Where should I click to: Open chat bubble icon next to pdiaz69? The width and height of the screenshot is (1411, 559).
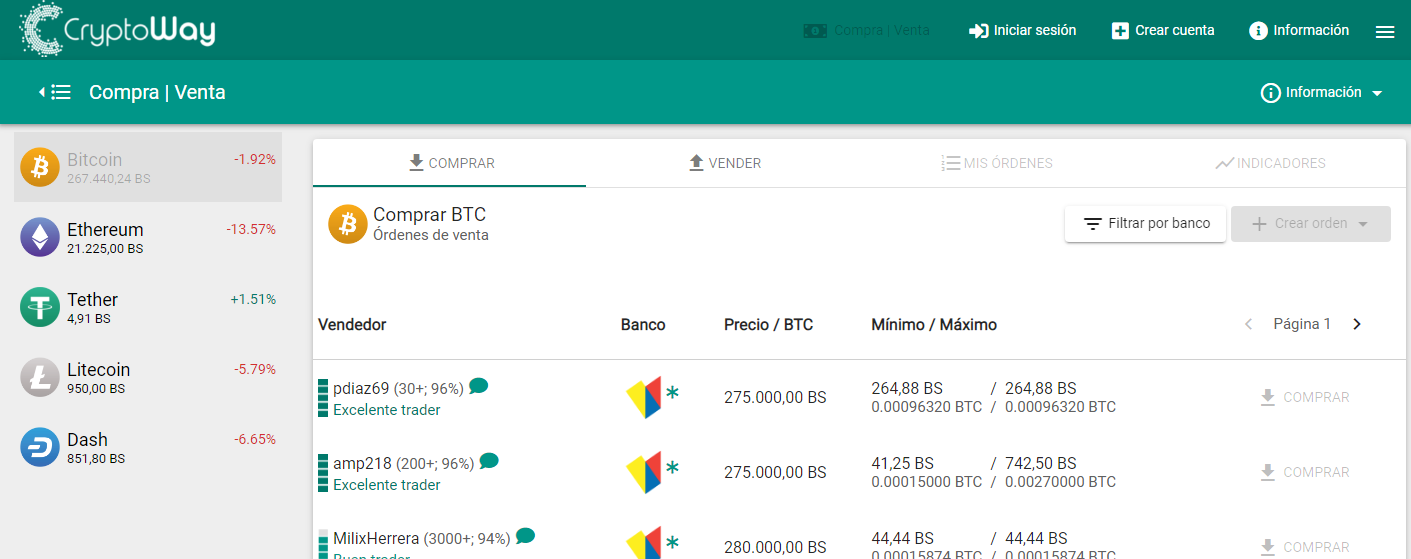479,386
